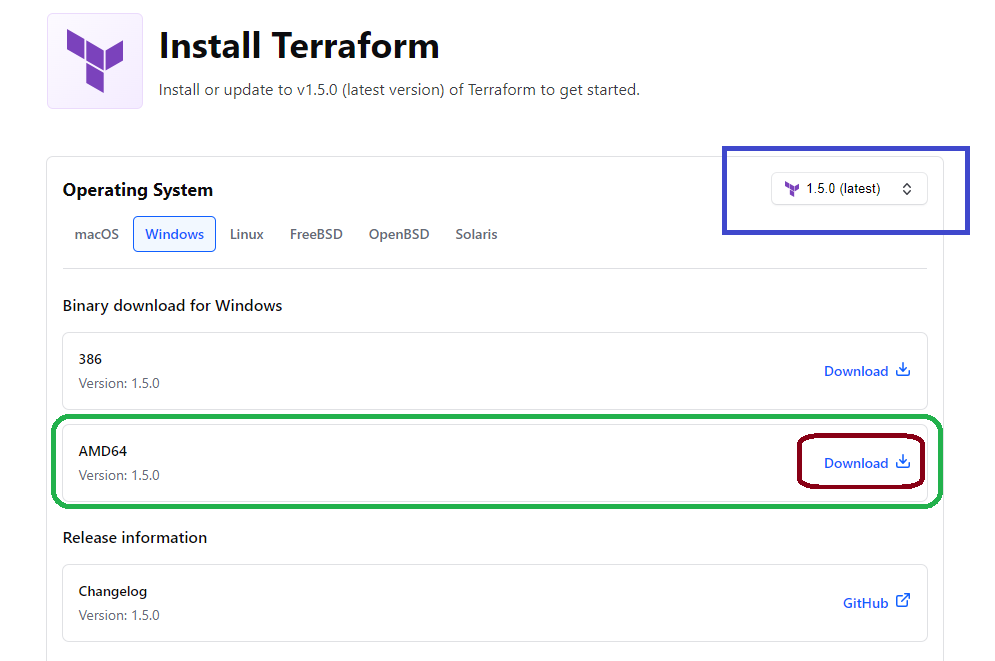Click Terraform icon in version selector

(x=792, y=188)
